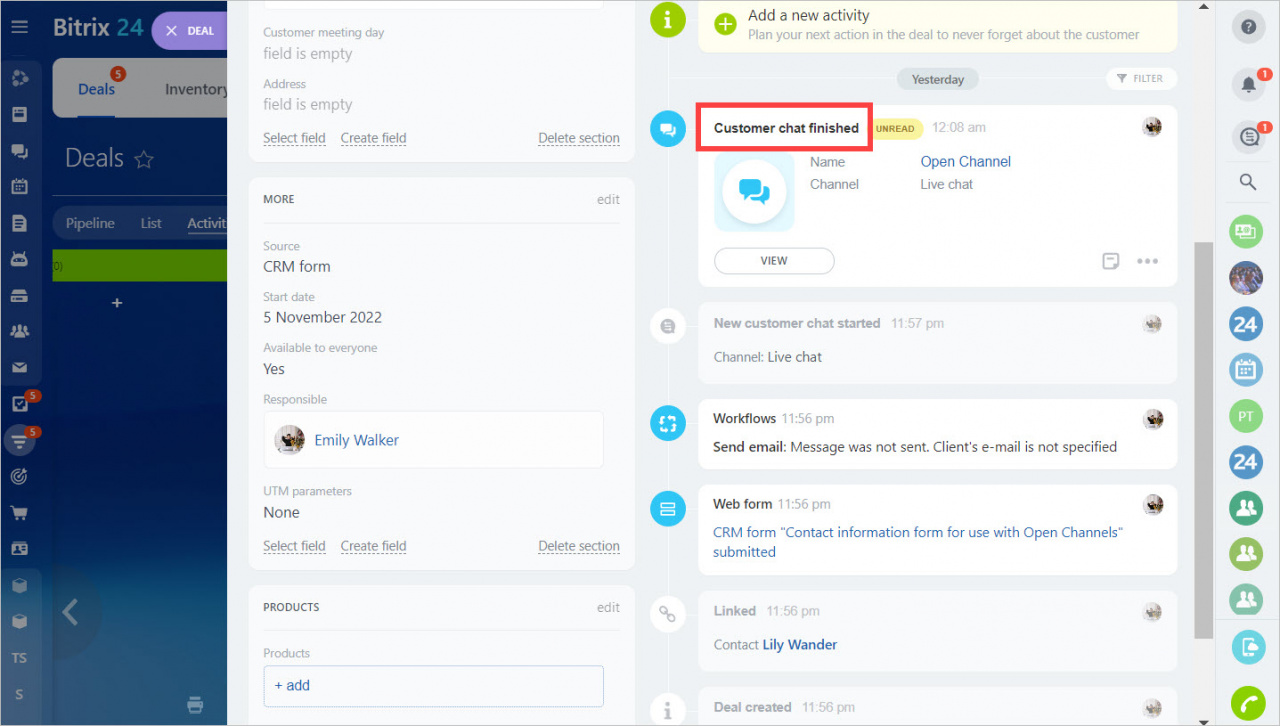
Task: Open the hamburger main menu
Action: [x=20, y=27]
